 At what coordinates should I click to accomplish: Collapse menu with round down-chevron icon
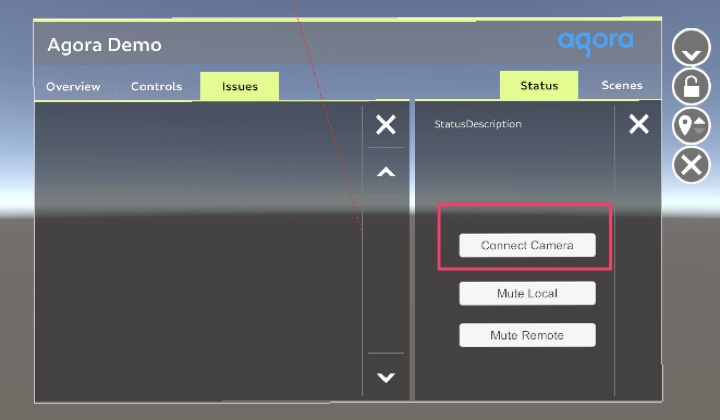(691, 48)
